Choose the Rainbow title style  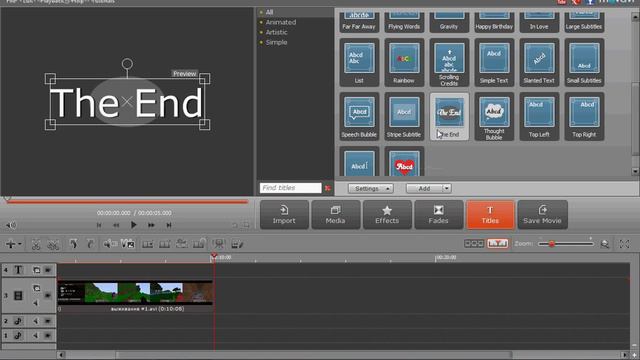404,62
